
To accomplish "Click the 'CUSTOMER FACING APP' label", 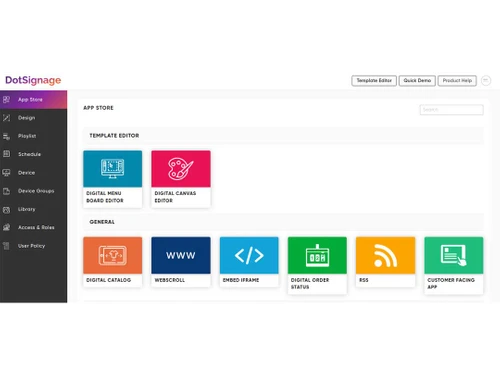I will pos(451,283).
